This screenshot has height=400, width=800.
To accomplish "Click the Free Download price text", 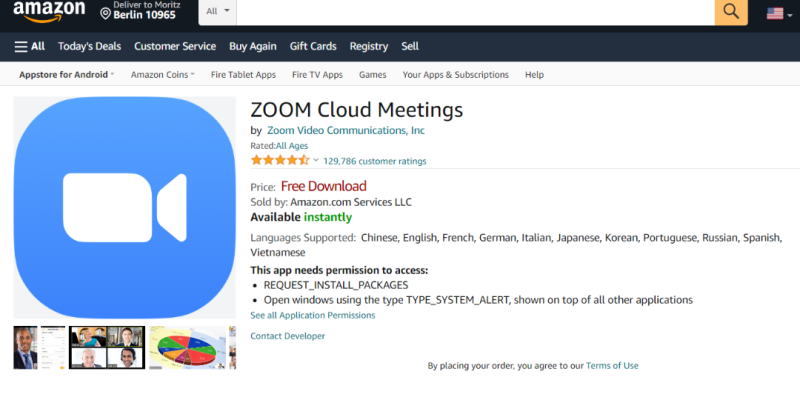I will 323,186.
